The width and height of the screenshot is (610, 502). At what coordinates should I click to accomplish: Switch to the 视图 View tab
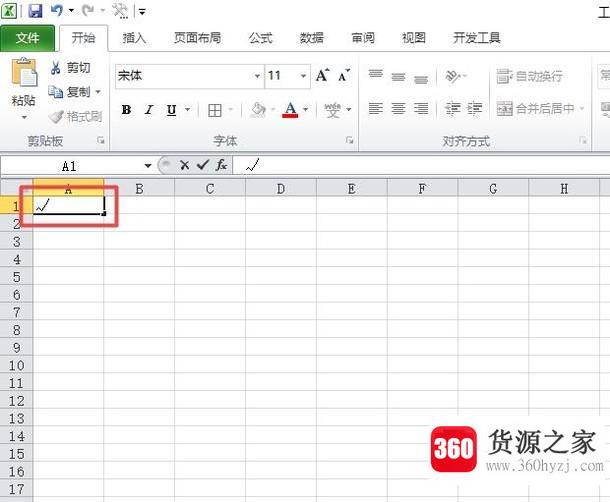[414, 38]
